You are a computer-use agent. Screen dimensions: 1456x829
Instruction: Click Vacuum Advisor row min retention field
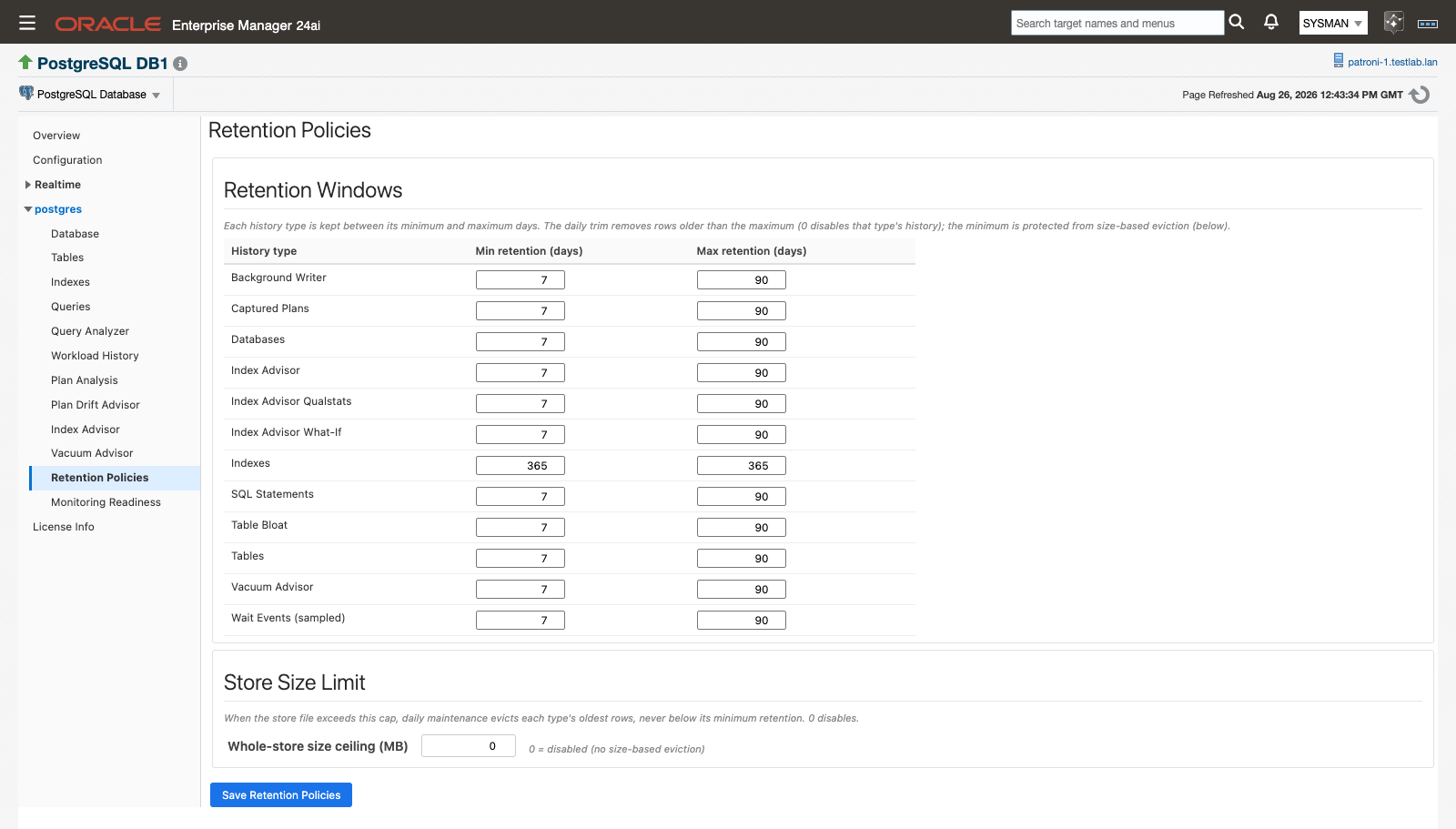(x=521, y=590)
